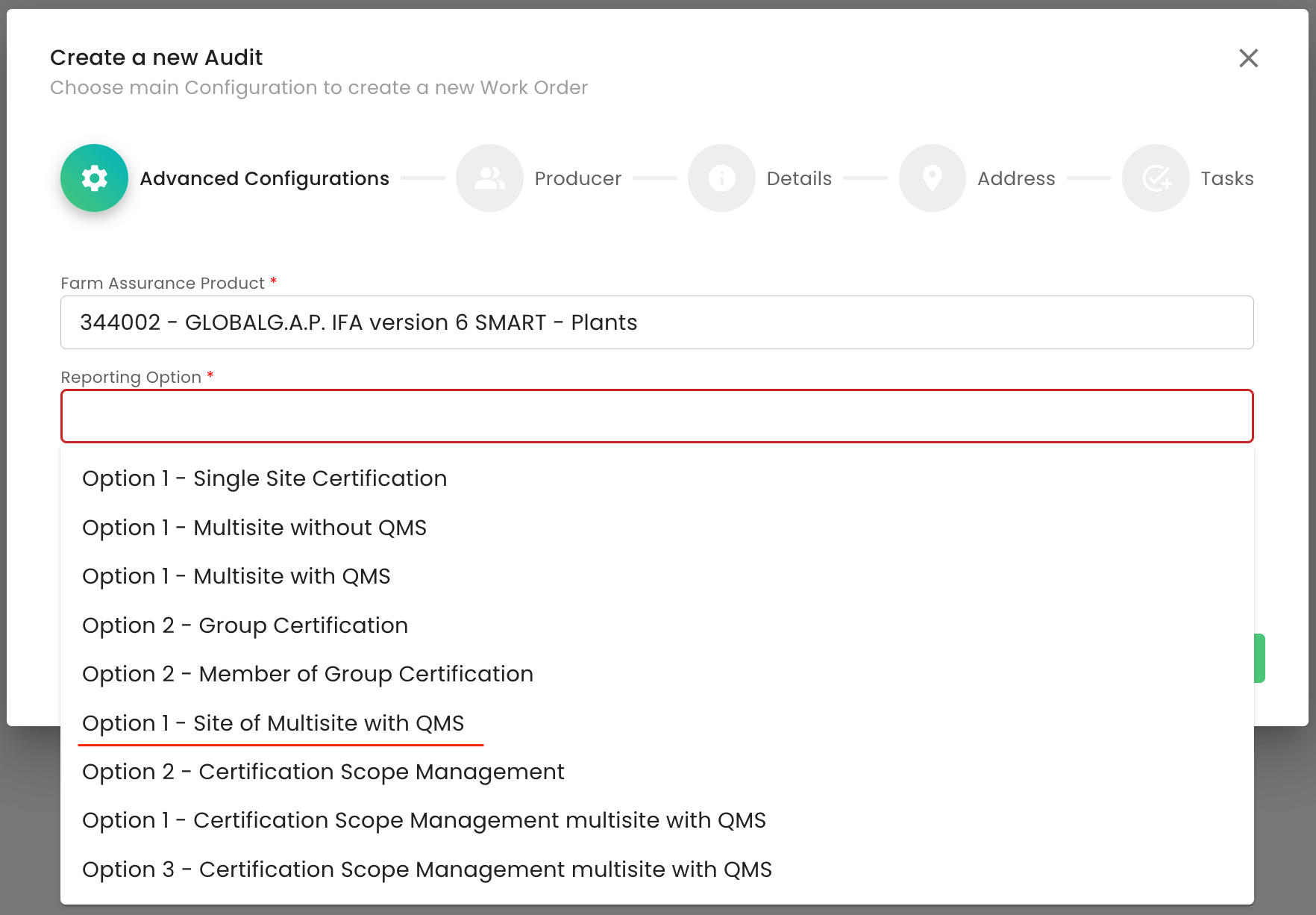Viewport: 1316px width, 915px height.
Task: Select Option 1 - Site of Multisite with QMS
Action: tap(657, 723)
